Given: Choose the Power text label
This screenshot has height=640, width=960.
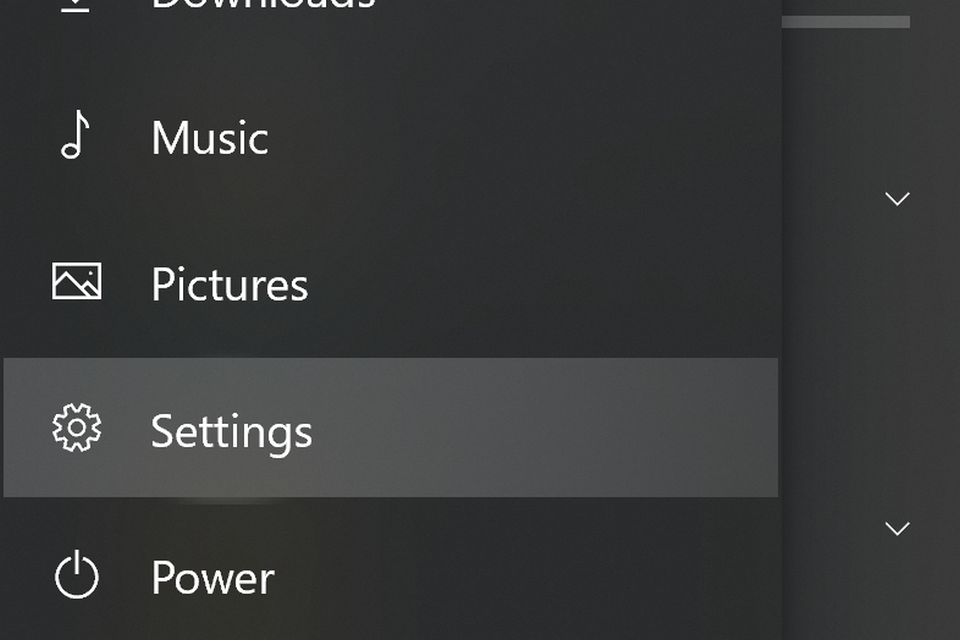Looking at the screenshot, I should click(212, 578).
